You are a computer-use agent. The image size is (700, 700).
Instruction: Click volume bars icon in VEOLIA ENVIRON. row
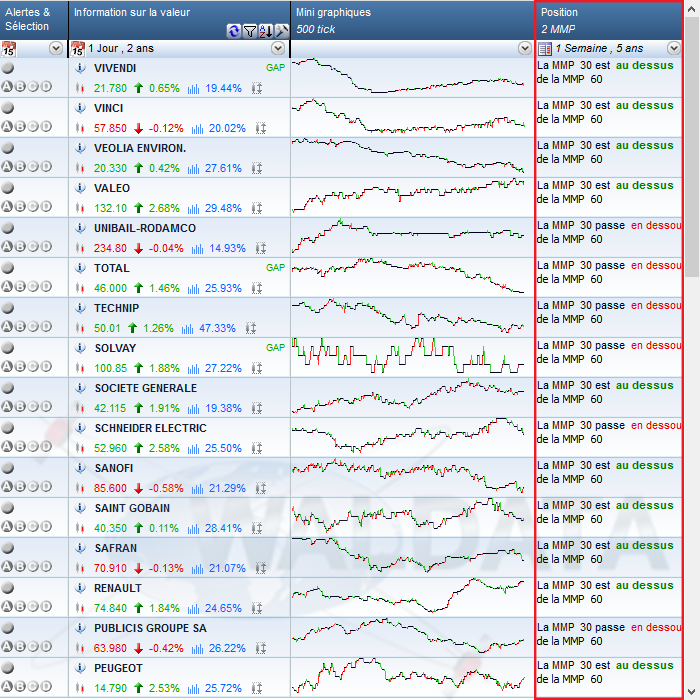[x=193, y=168]
